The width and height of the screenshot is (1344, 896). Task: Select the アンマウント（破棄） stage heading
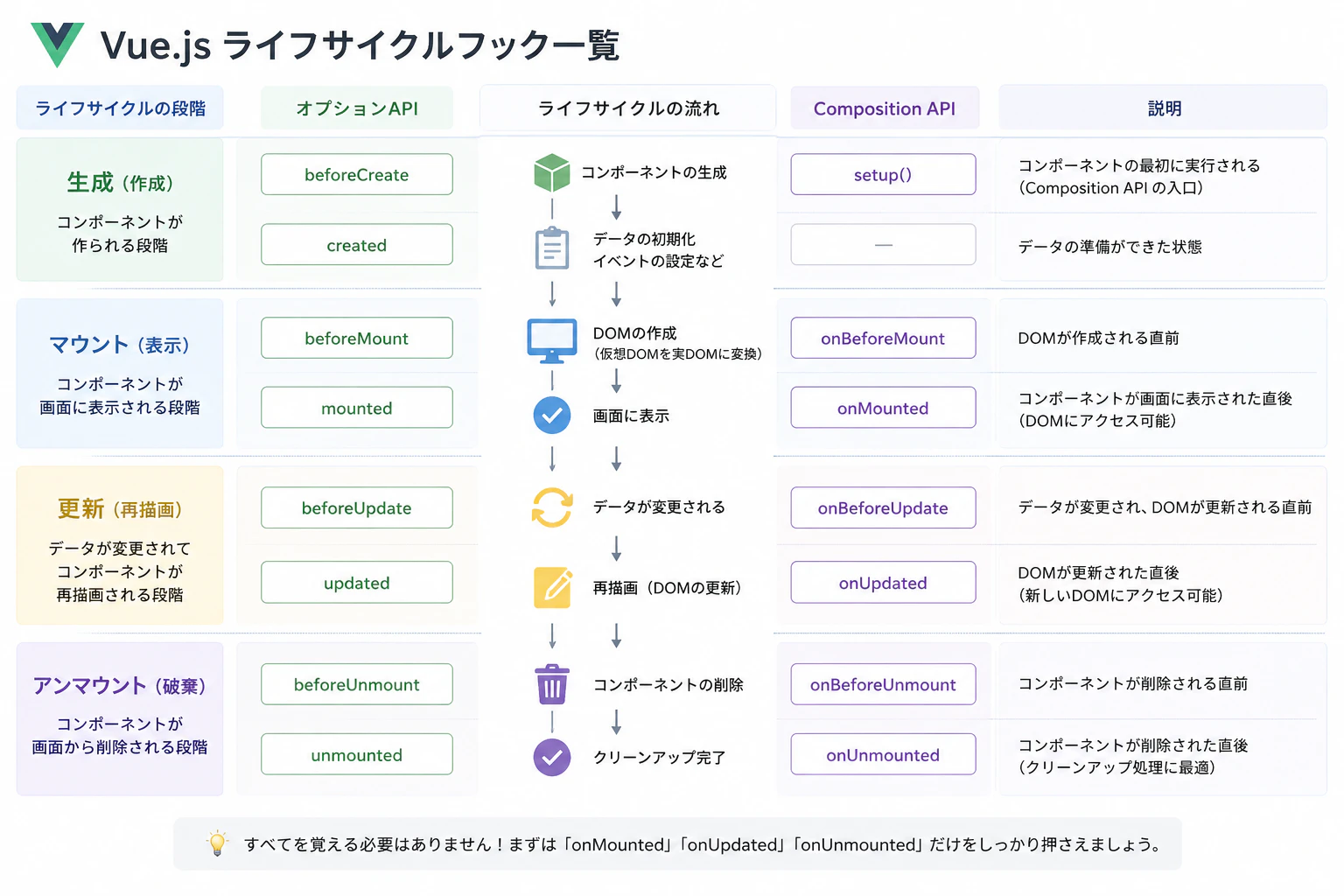click(120, 685)
